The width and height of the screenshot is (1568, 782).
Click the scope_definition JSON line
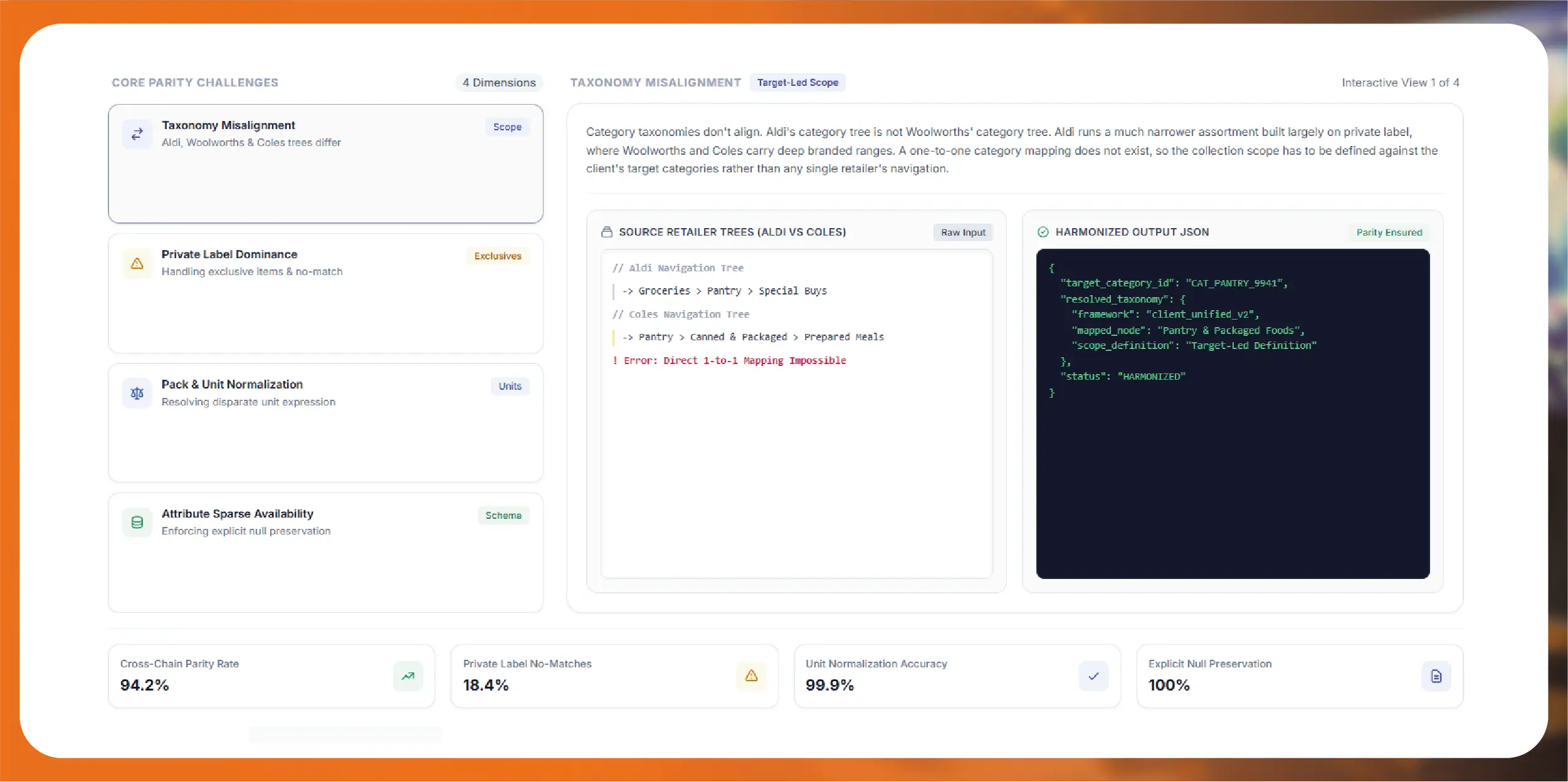(x=1194, y=346)
